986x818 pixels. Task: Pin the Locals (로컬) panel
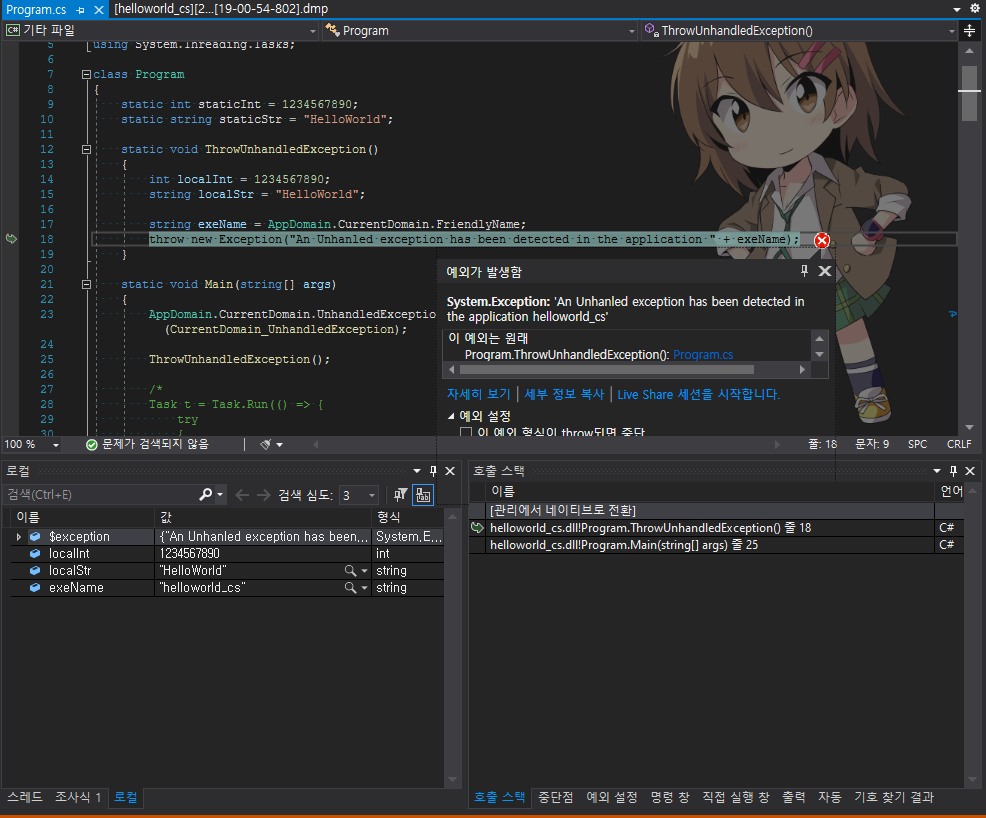click(433, 471)
